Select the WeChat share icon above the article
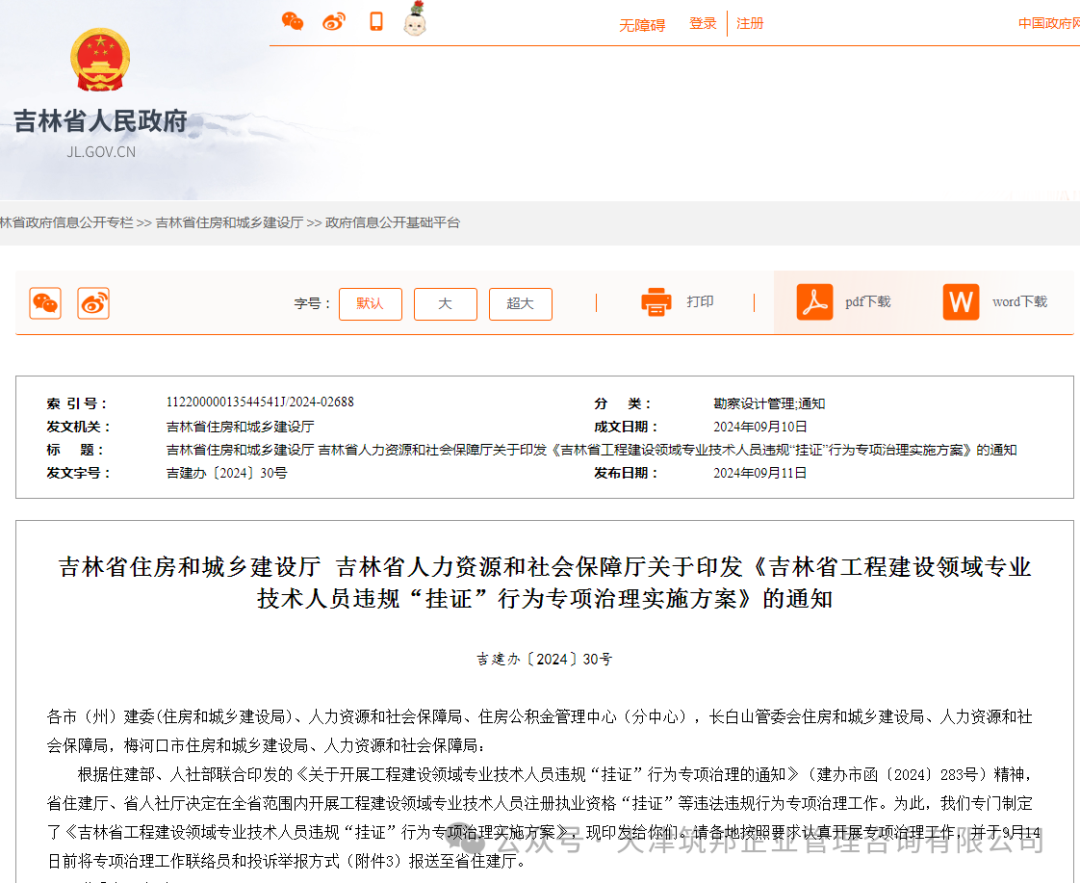The image size is (1080, 883). (x=44, y=303)
